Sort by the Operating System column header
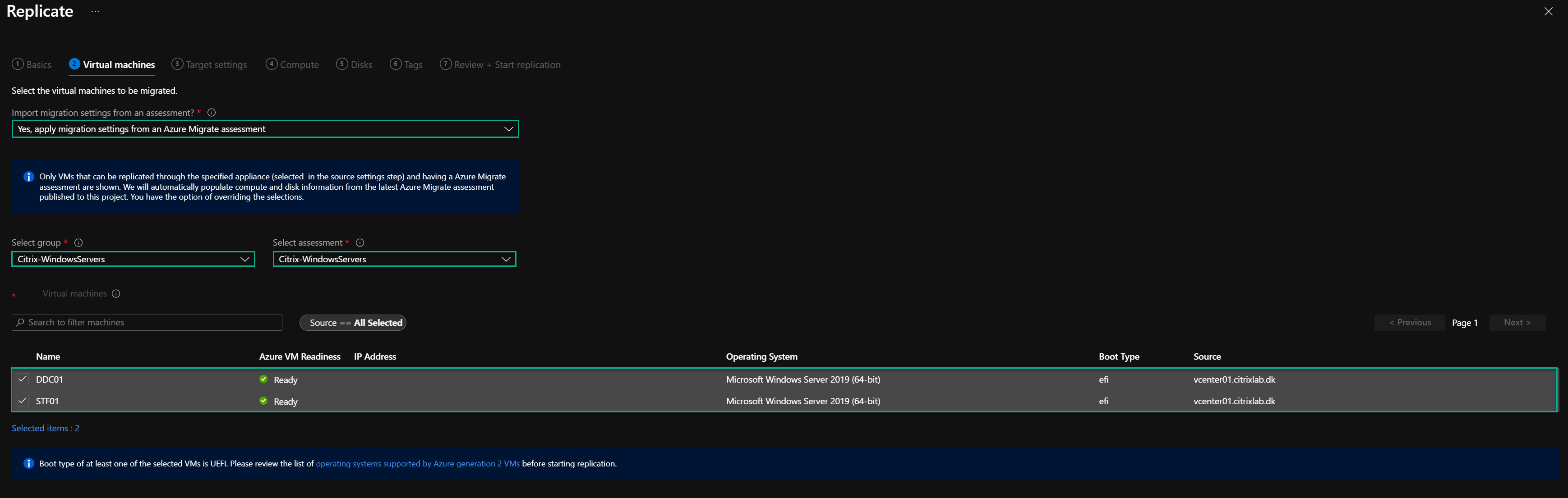The height and width of the screenshot is (498, 1568). point(761,356)
